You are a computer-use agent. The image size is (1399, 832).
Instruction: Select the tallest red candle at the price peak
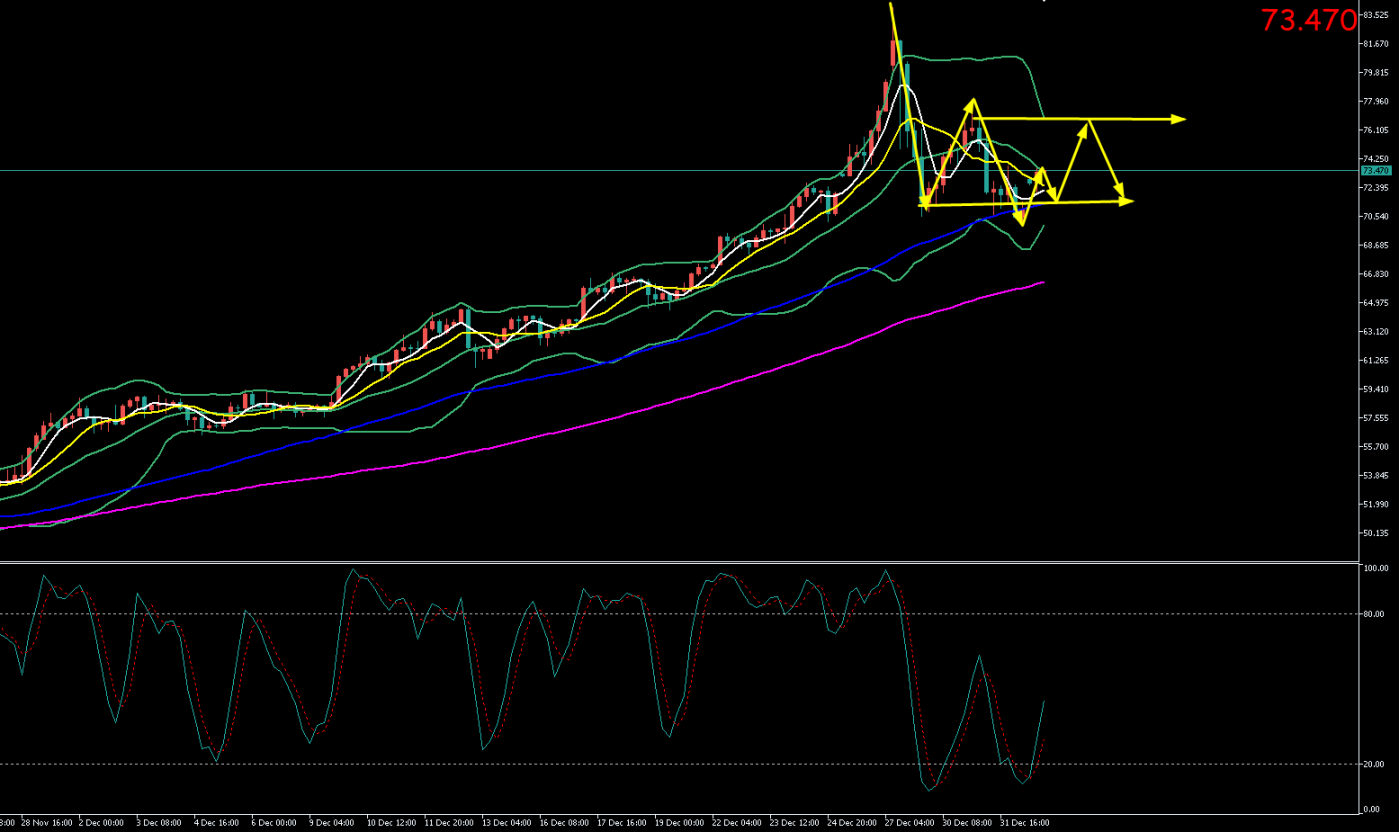(x=894, y=54)
